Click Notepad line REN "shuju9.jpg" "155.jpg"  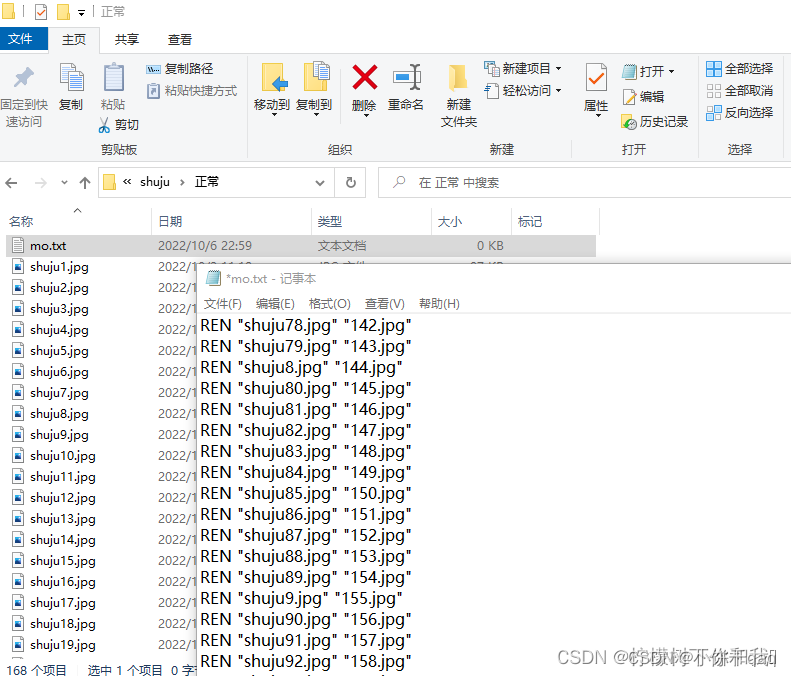click(x=301, y=598)
